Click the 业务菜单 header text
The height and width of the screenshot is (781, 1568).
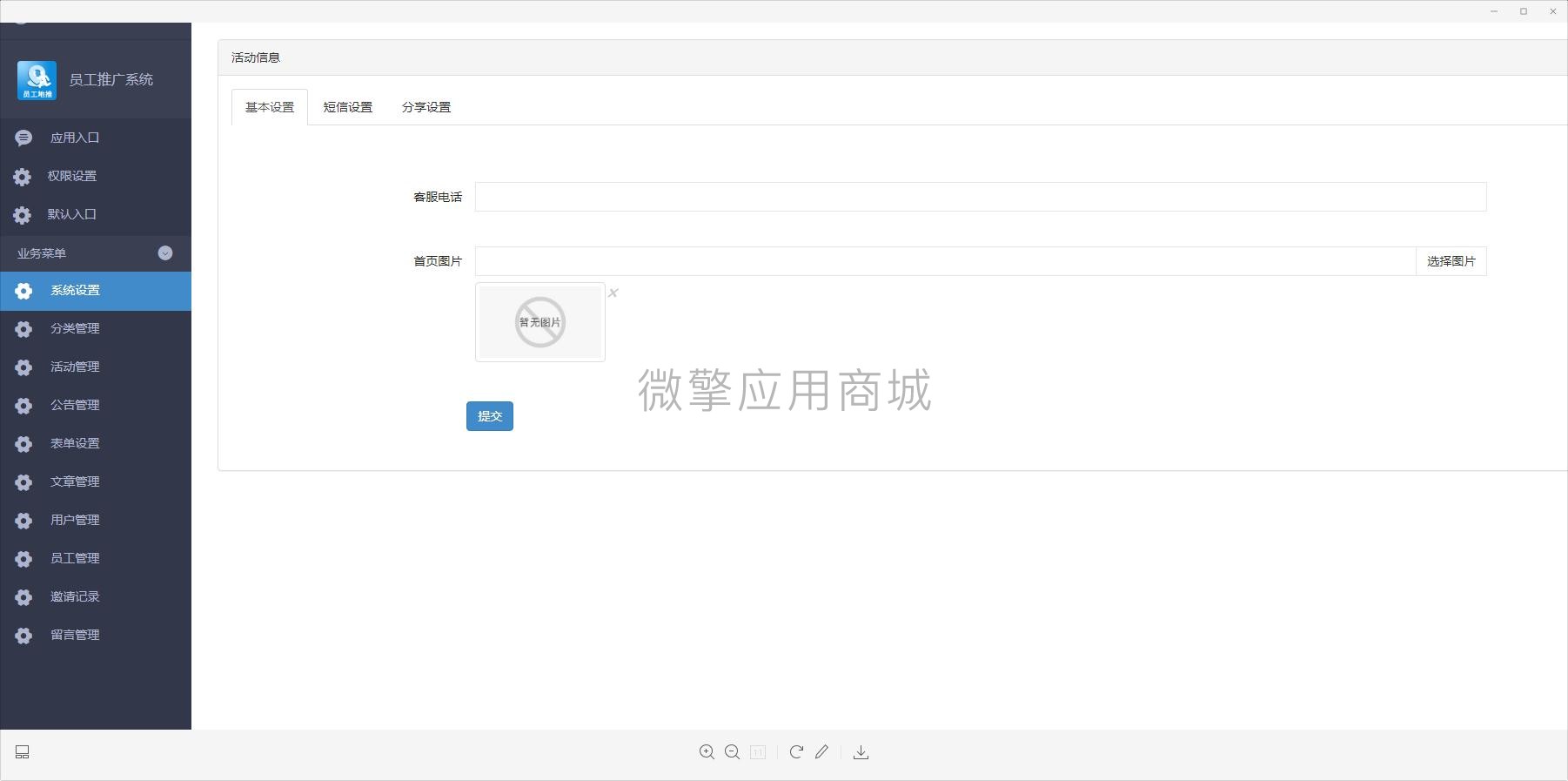[x=42, y=253]
